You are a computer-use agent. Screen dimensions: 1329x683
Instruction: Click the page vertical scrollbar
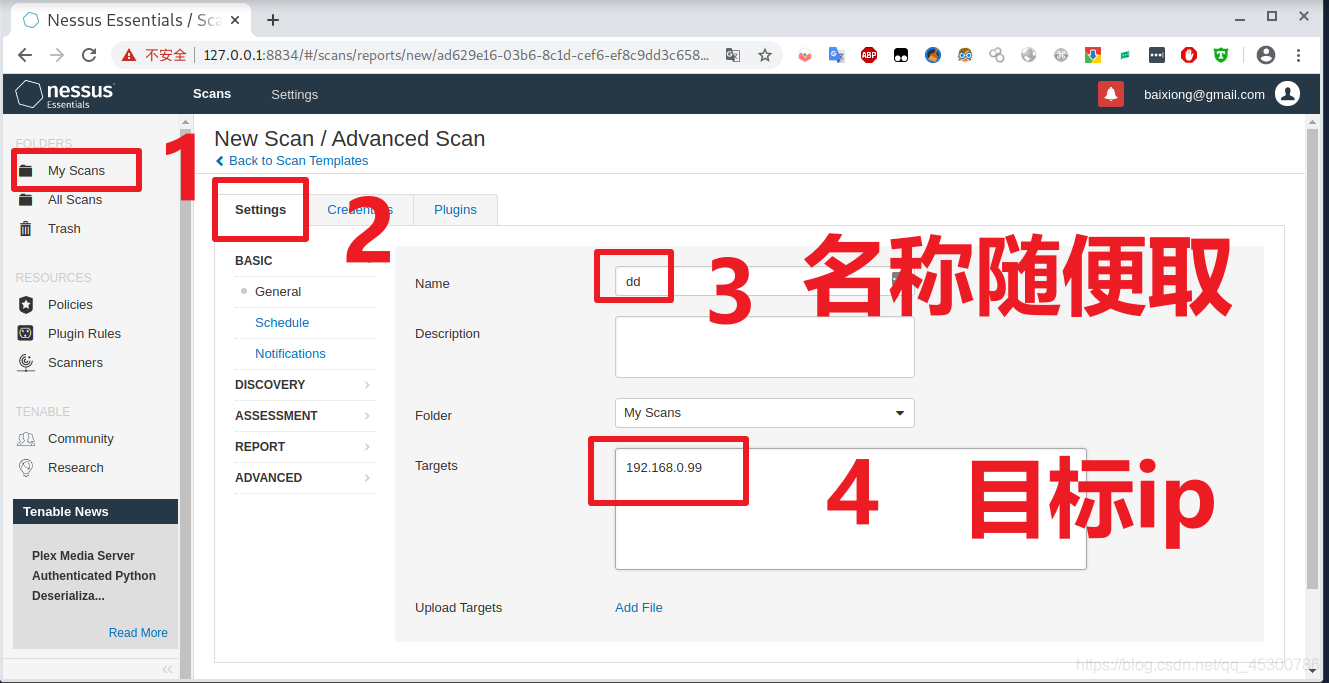(x=1312, y=360)
